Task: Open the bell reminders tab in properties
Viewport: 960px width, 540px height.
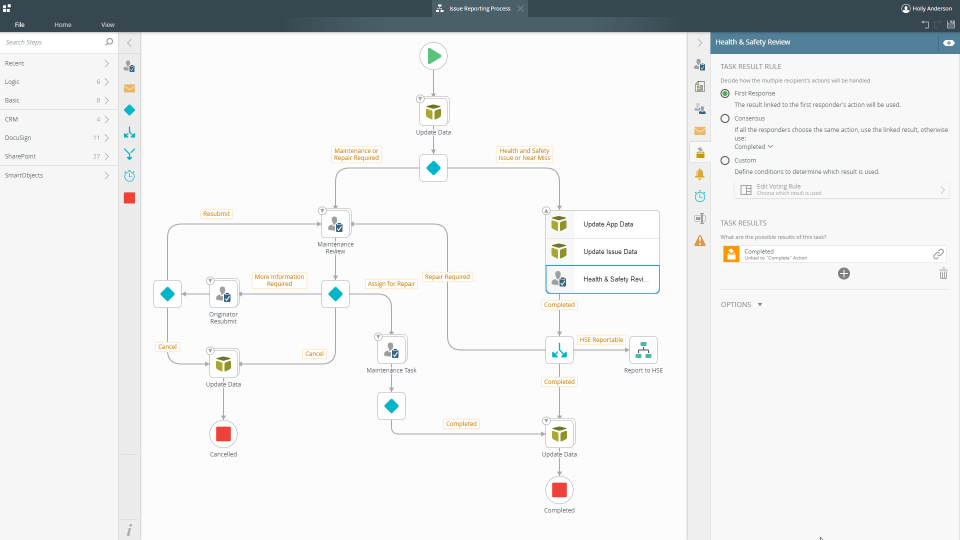Action: pos(700,174)
